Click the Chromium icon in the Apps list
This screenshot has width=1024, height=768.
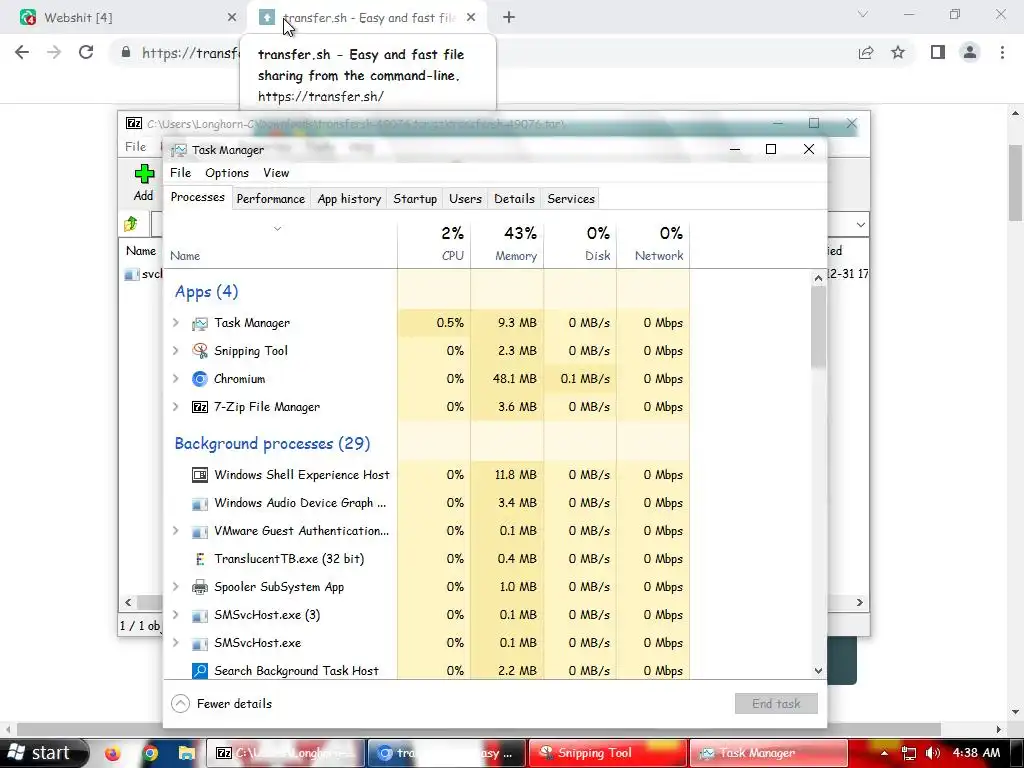point(199,379)
